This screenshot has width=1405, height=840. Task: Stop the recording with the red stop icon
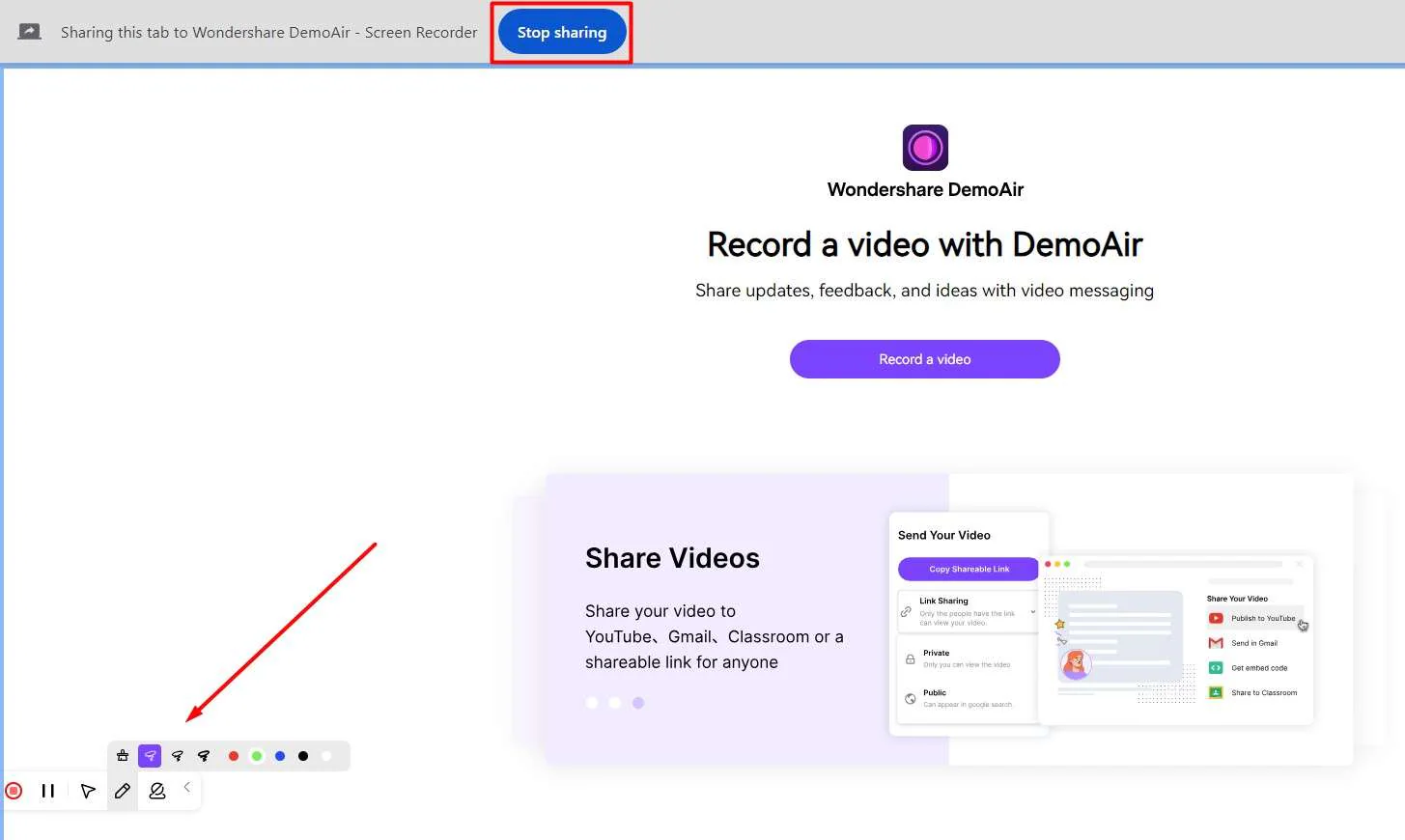click(x=14, y=791)
